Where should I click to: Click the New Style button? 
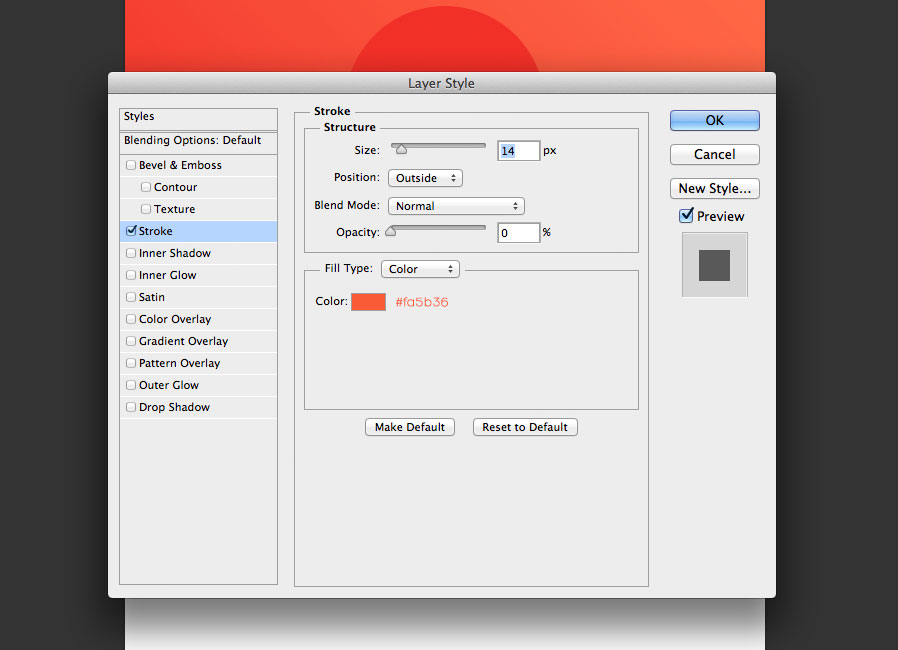coord(714,188)
